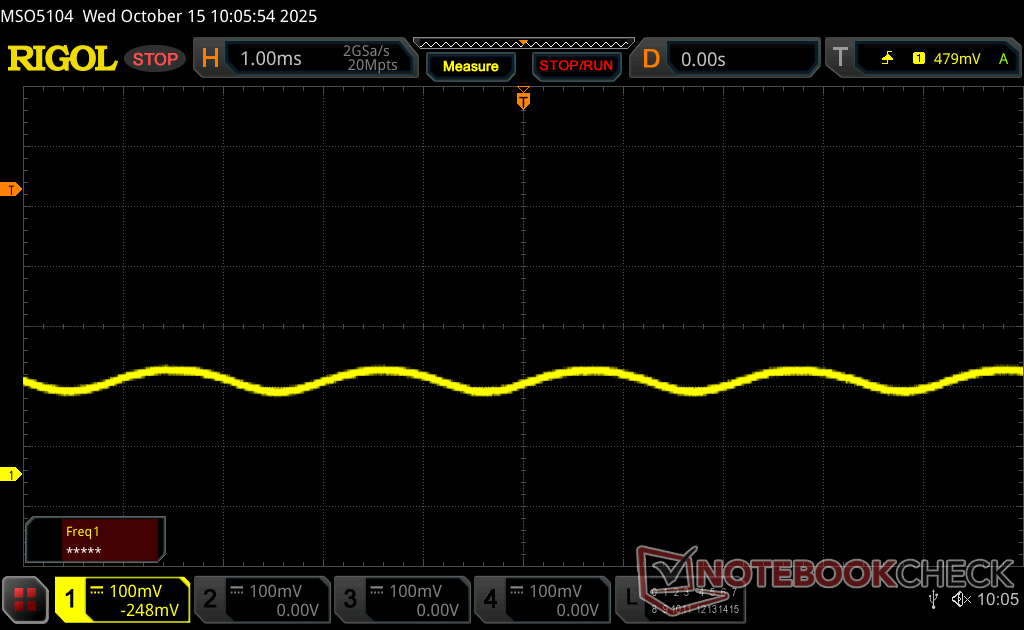Select the orange H horizontal icon

(x=210, y=59)
